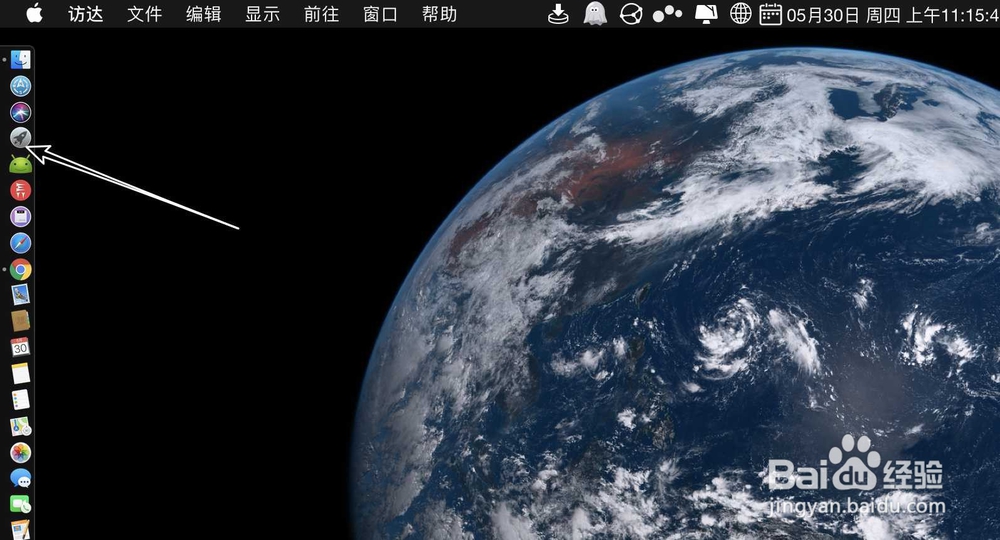Open the 帮助 menu
Viewport: 1000px width, 540px height.
pyautogui.click(x=439, y=14)
